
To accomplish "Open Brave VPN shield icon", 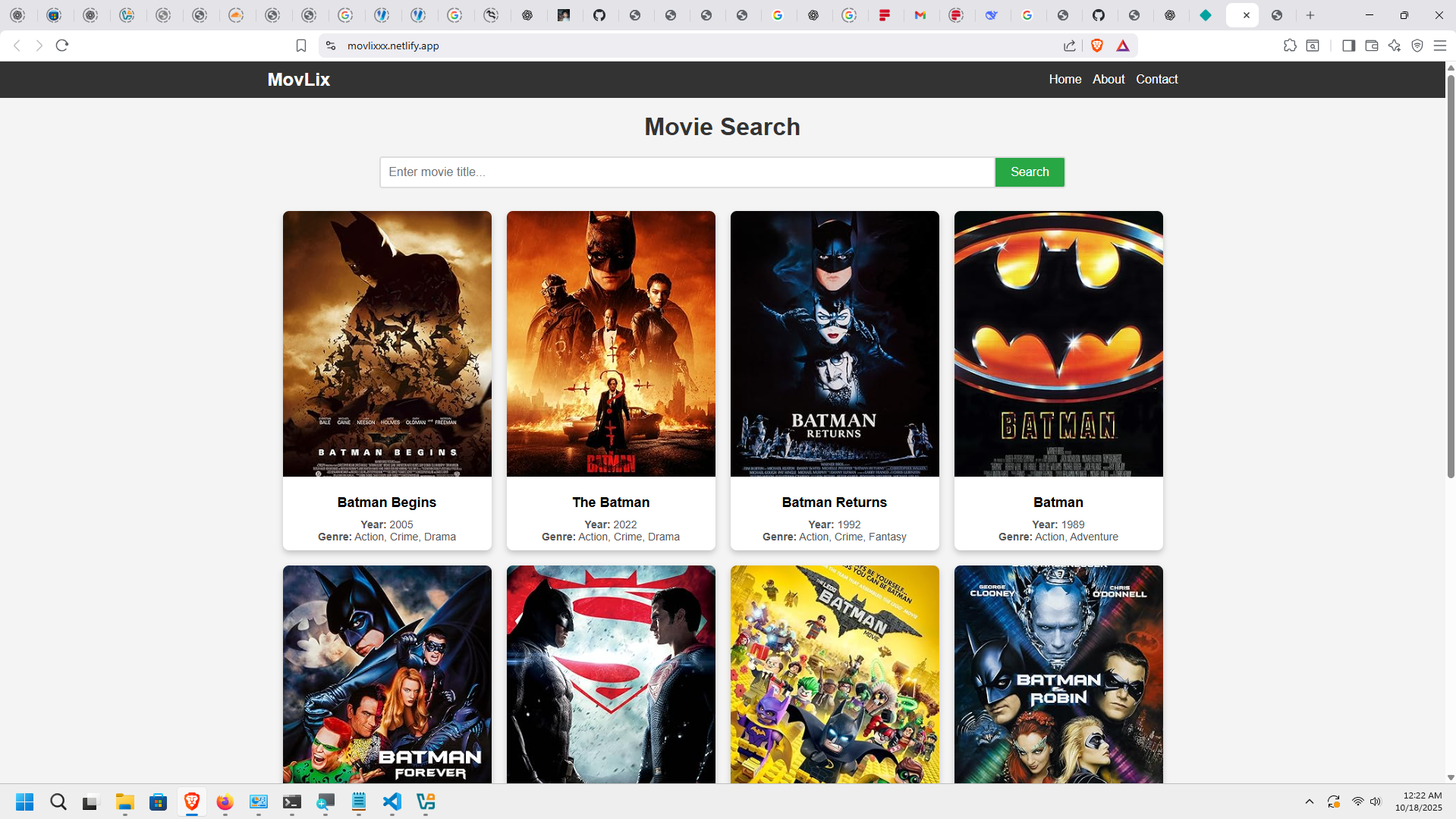I will click(x=1417, y=46).
